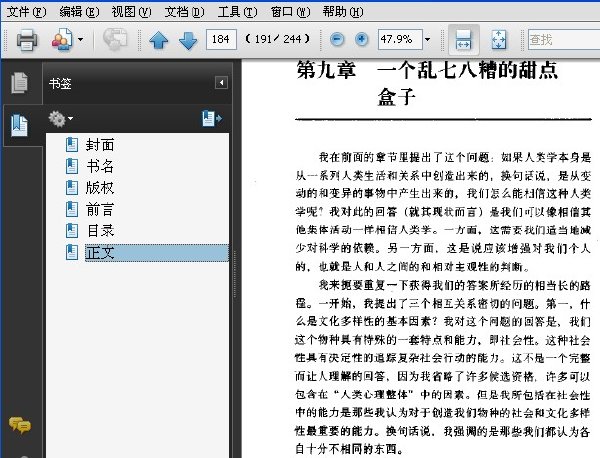Viewport: 600px width, 458px height.
Task: Open the zoom percentage dropdown arrow
Action: (x=427, y=39)
